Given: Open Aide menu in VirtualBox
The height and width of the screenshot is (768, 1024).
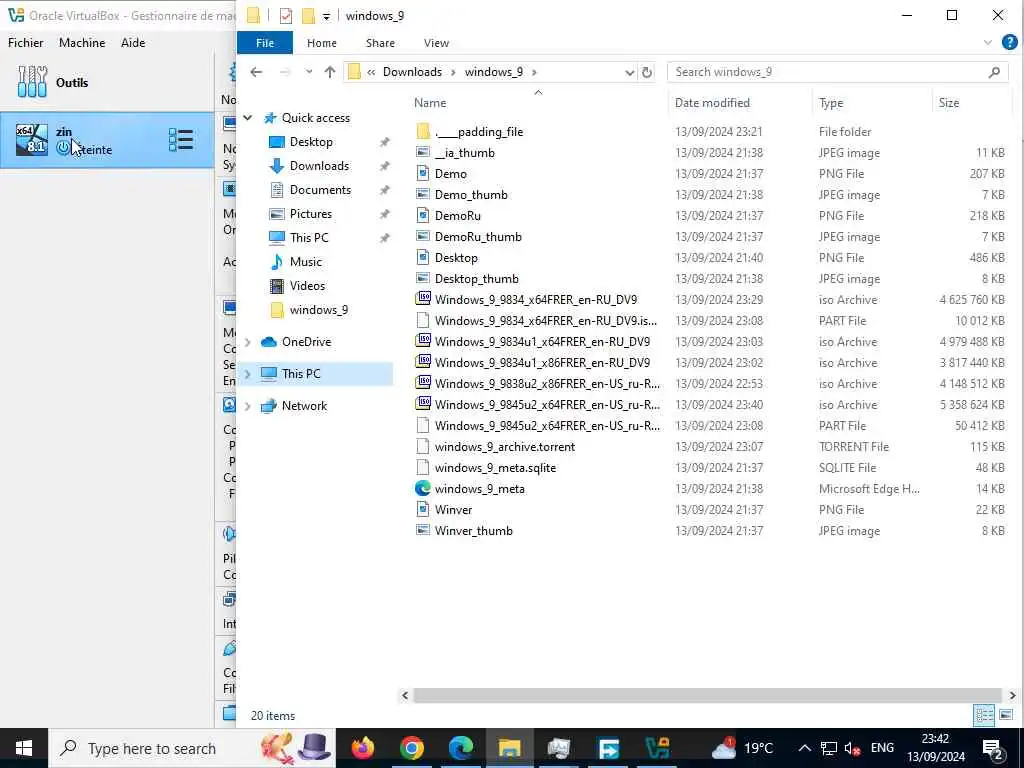Looking at the screenshot, I should tap(133, 42).
